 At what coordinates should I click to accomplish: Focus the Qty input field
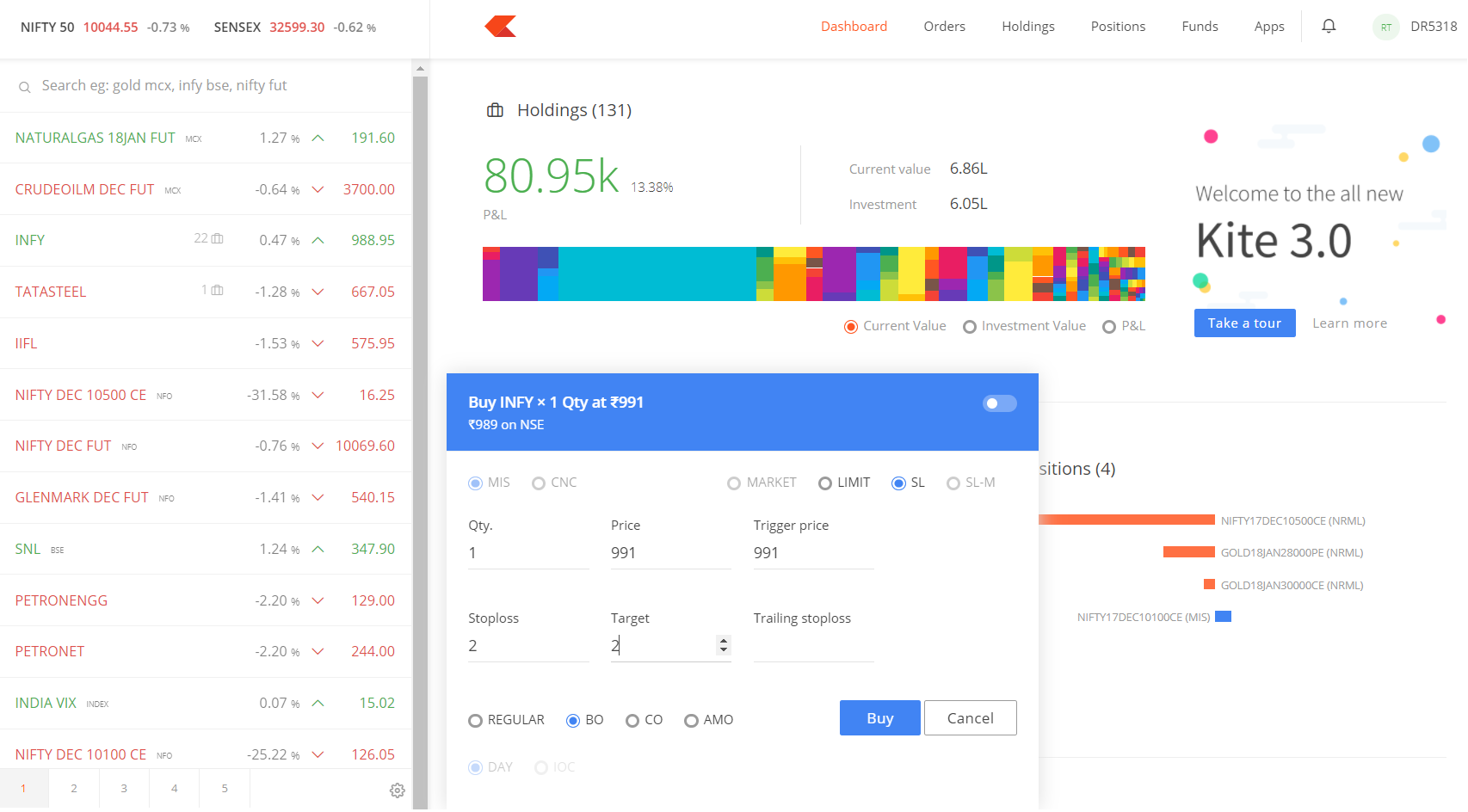pyautogui.click(x=528, y=553)
